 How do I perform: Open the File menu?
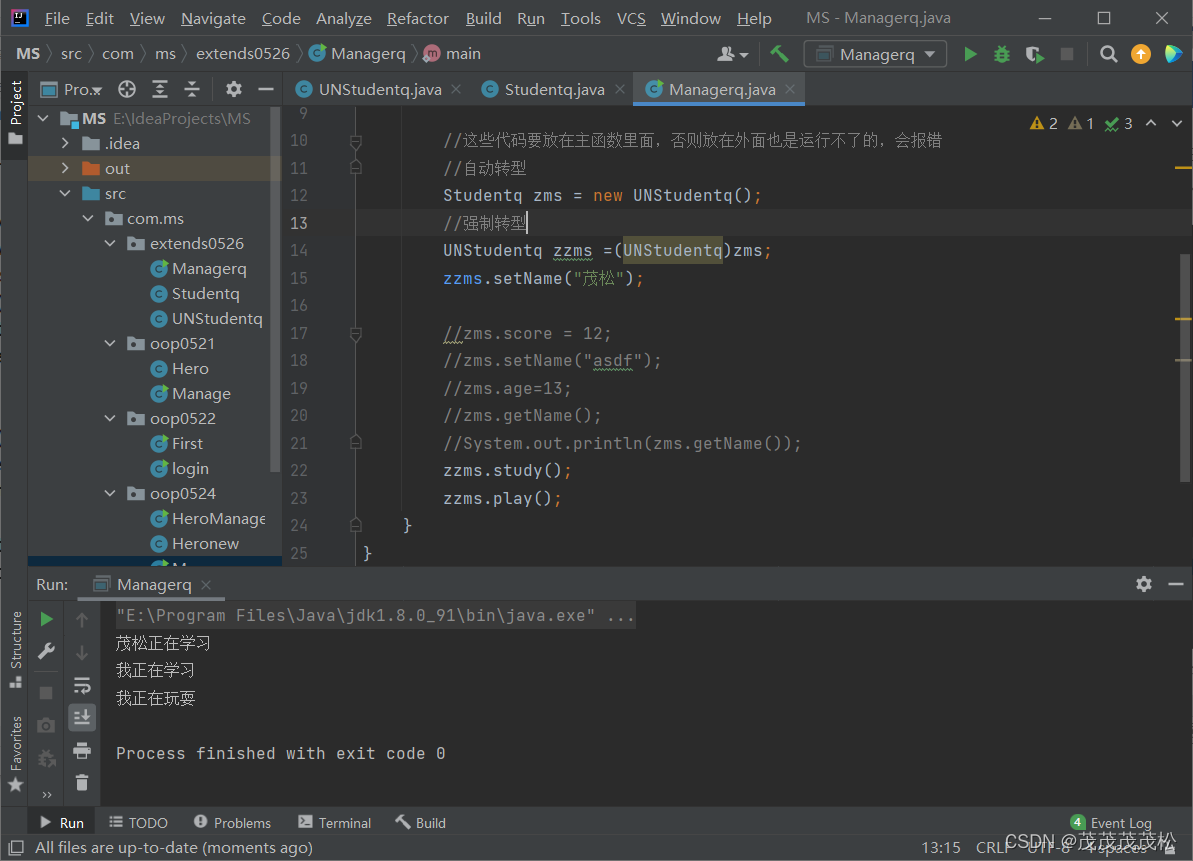pyautogui.click(x=57, y=18)
